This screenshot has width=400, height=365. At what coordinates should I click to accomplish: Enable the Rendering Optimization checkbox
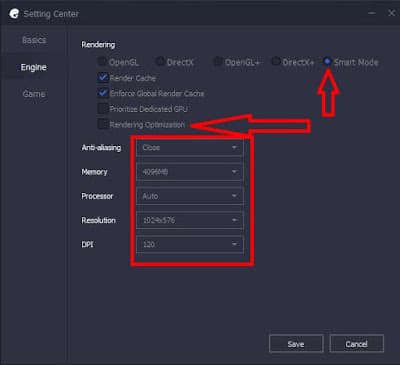[x=103, y=124]
